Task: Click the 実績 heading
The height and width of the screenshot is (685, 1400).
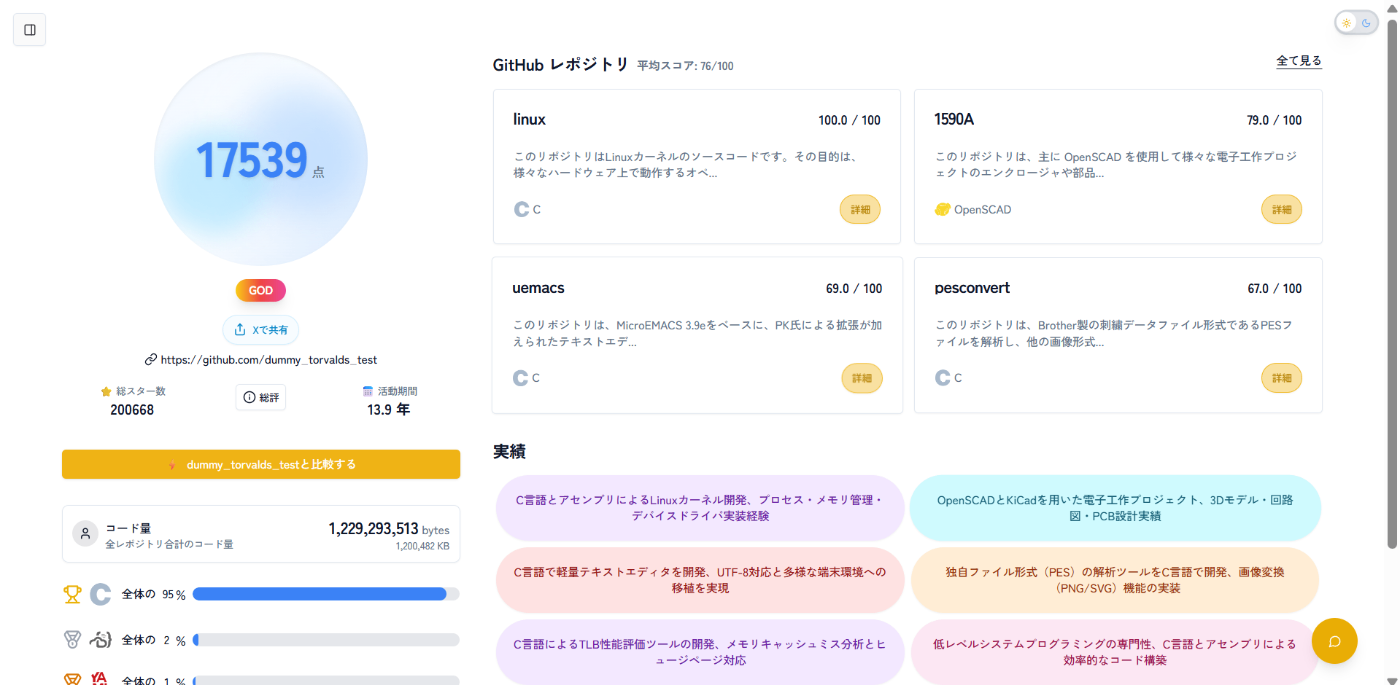Action: pyautogui.click(x=509, y=451)
